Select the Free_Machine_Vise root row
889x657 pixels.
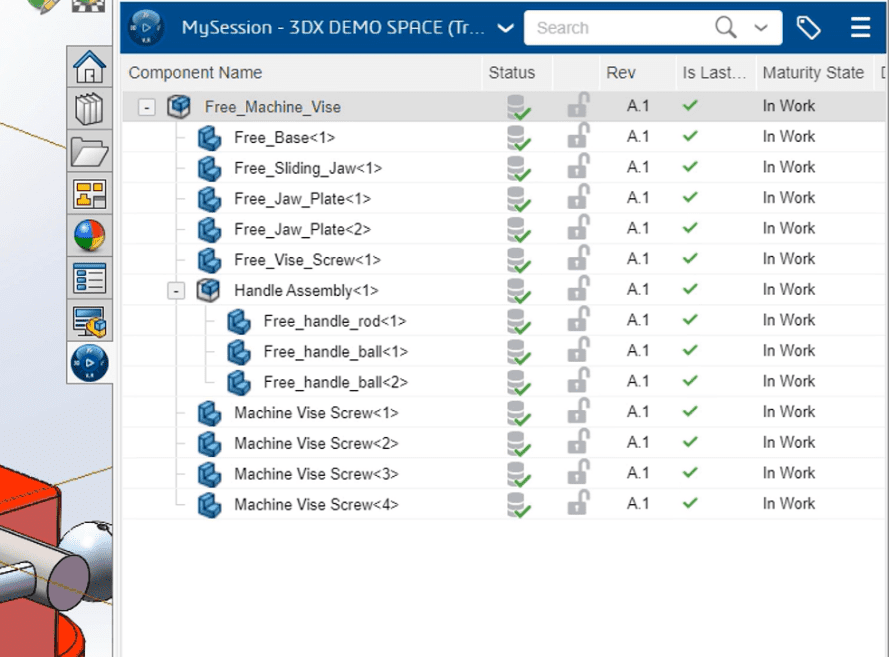click(x=504, y=107)
